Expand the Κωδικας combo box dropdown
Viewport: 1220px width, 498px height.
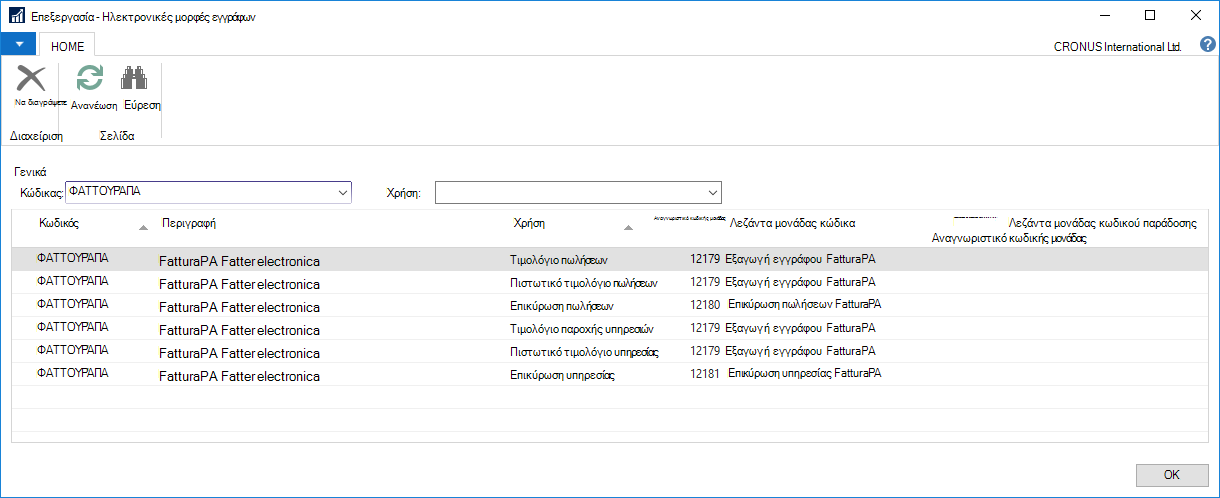(x=343, y=191)
